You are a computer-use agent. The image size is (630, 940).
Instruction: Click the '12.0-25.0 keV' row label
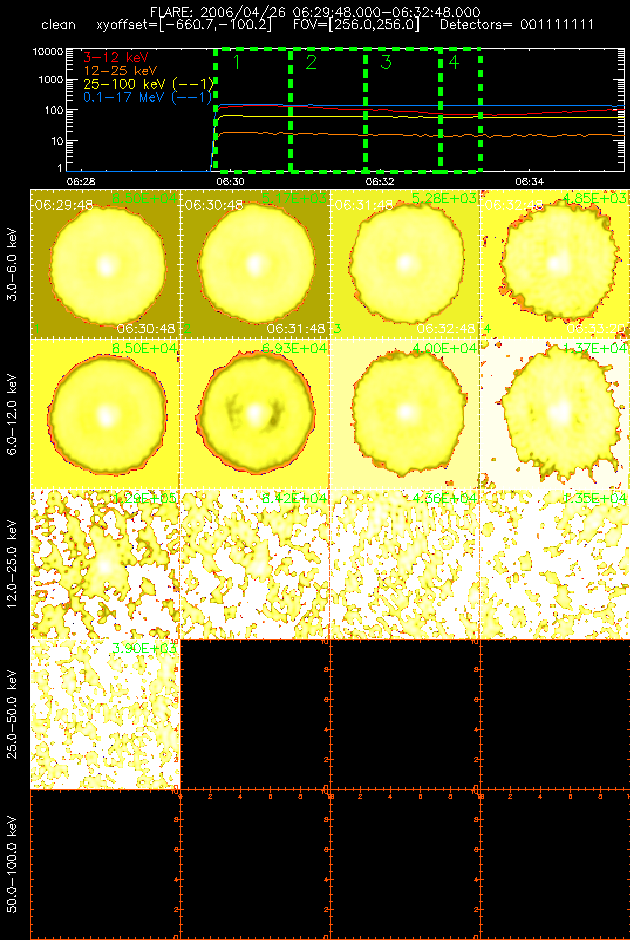14,565
